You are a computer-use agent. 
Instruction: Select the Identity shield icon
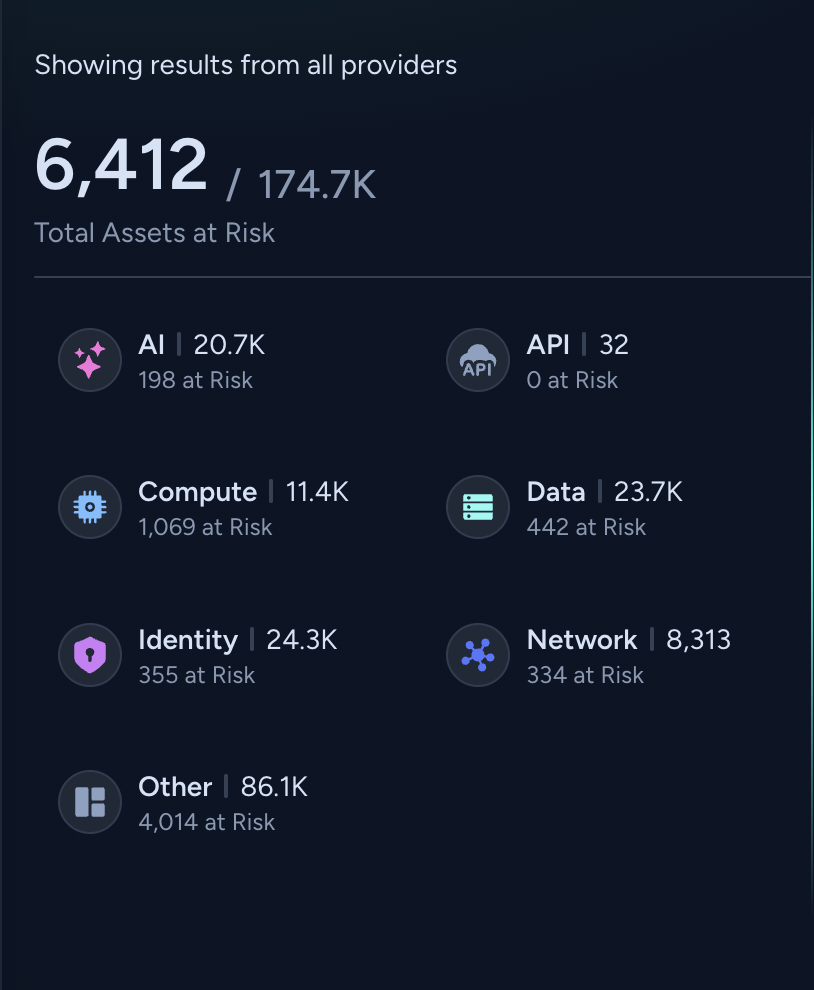pyautogui.click(x=90, y=654)
